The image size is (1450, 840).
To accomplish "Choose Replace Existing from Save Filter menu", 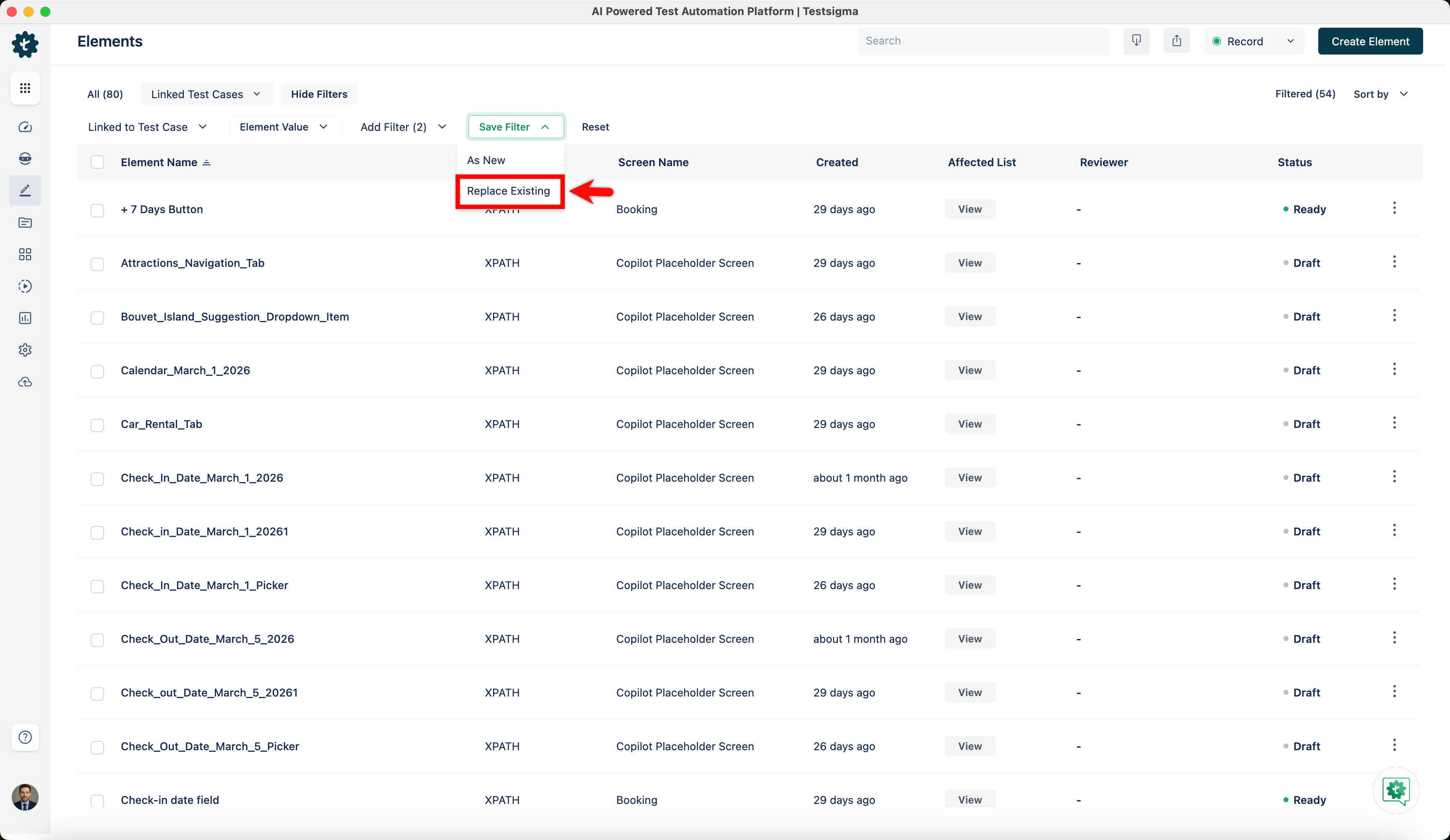I will (508, 191).
